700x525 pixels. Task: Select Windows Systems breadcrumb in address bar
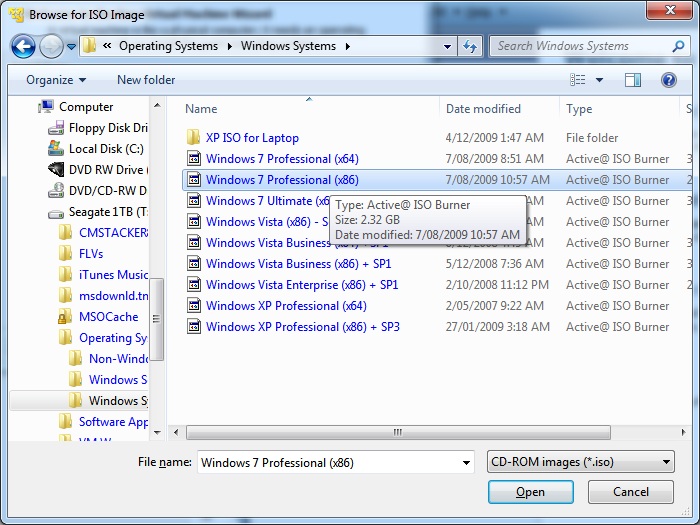[288, 46]
